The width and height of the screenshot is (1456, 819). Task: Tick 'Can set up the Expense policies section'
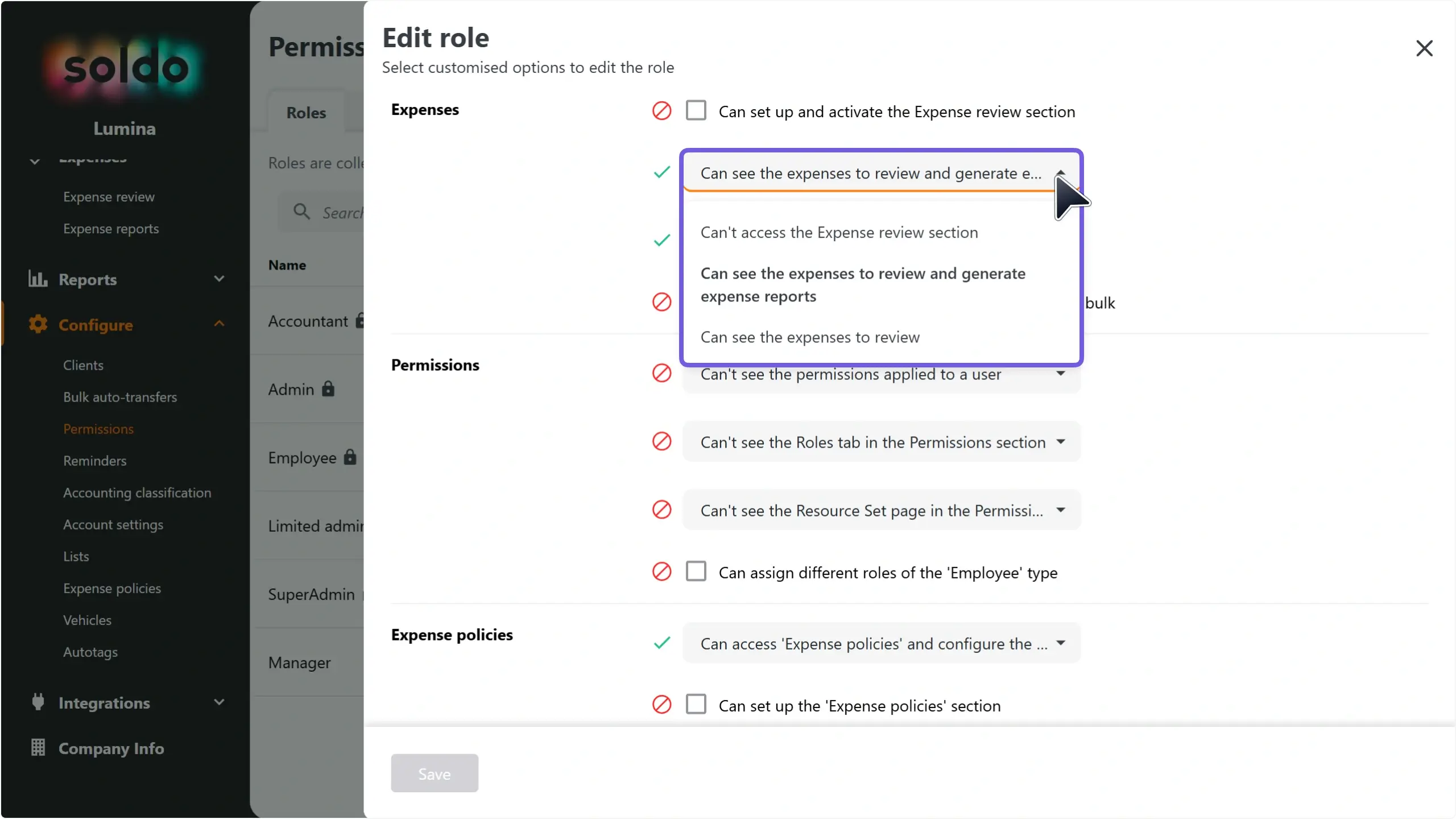pyautogui.click(x=696, y=704)
